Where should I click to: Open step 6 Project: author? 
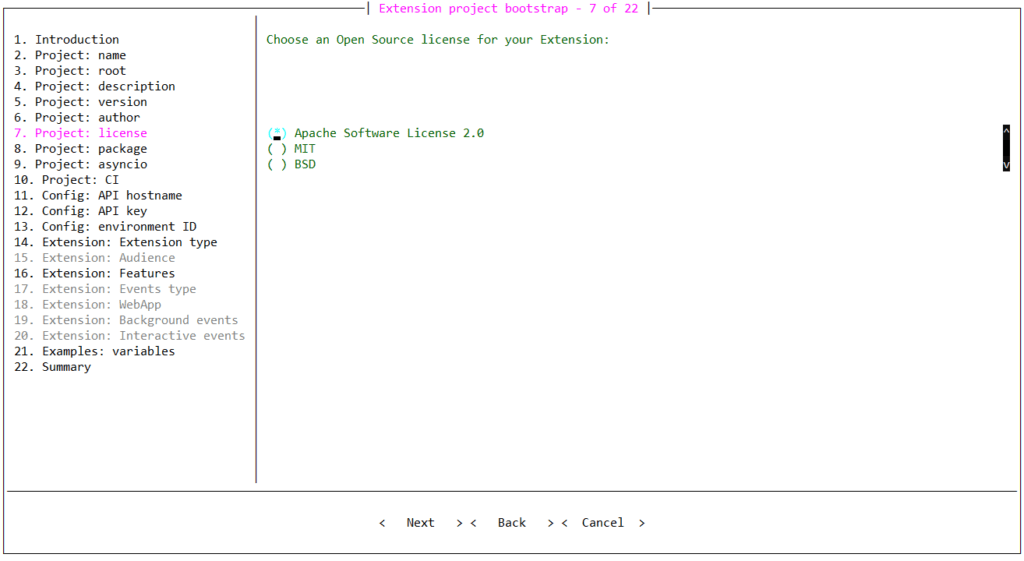[x=77, y=118]
